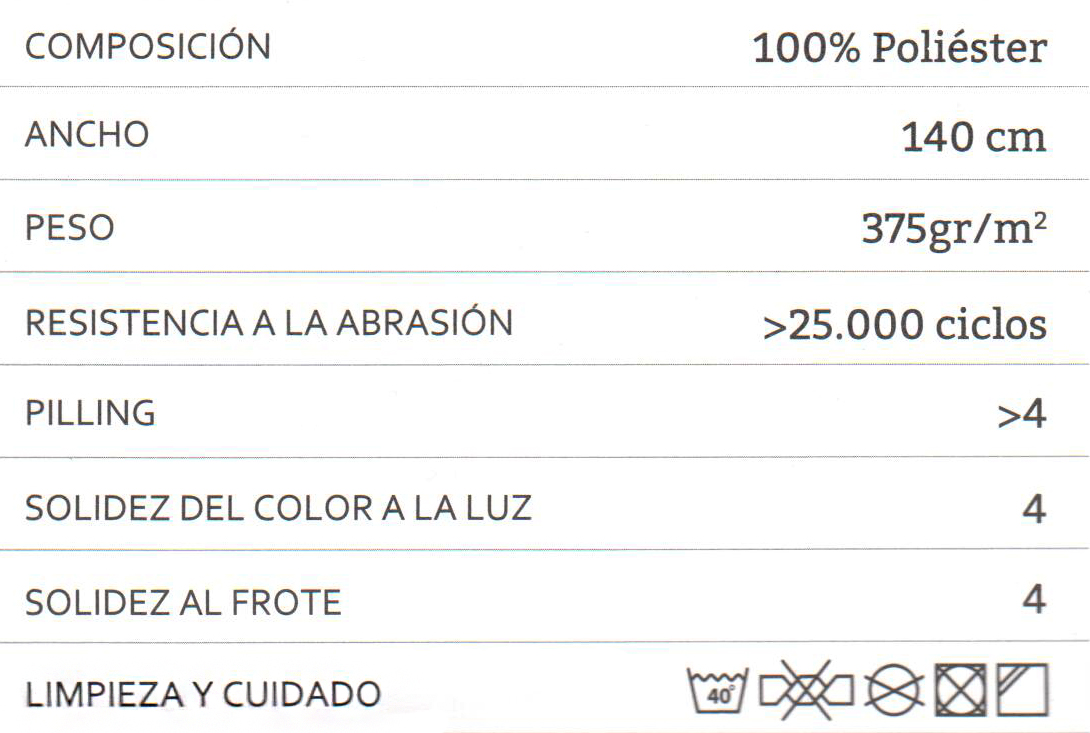Click the 40° wash tub symbol
Viewport: 1090px width, 733px height.
point(720,691)
